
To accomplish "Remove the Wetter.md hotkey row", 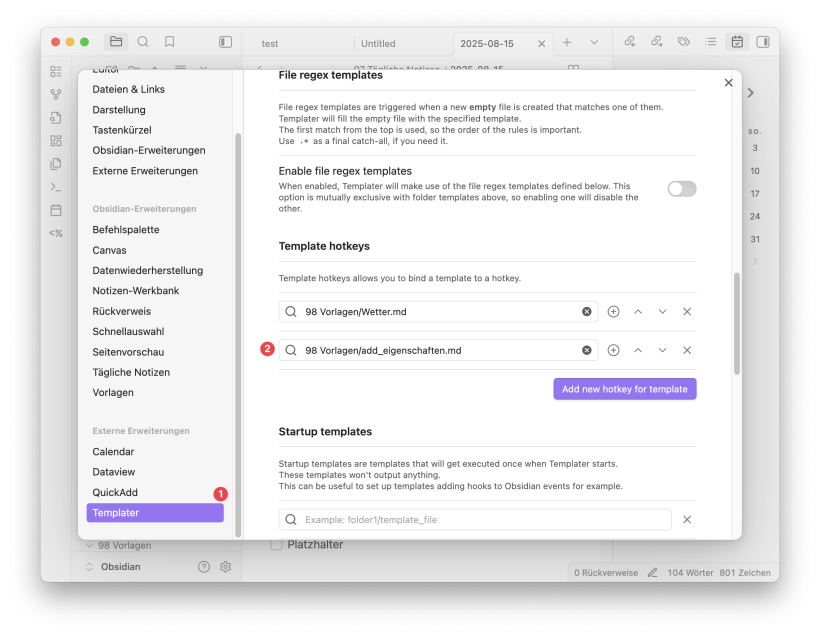I will tap(687, 312).
